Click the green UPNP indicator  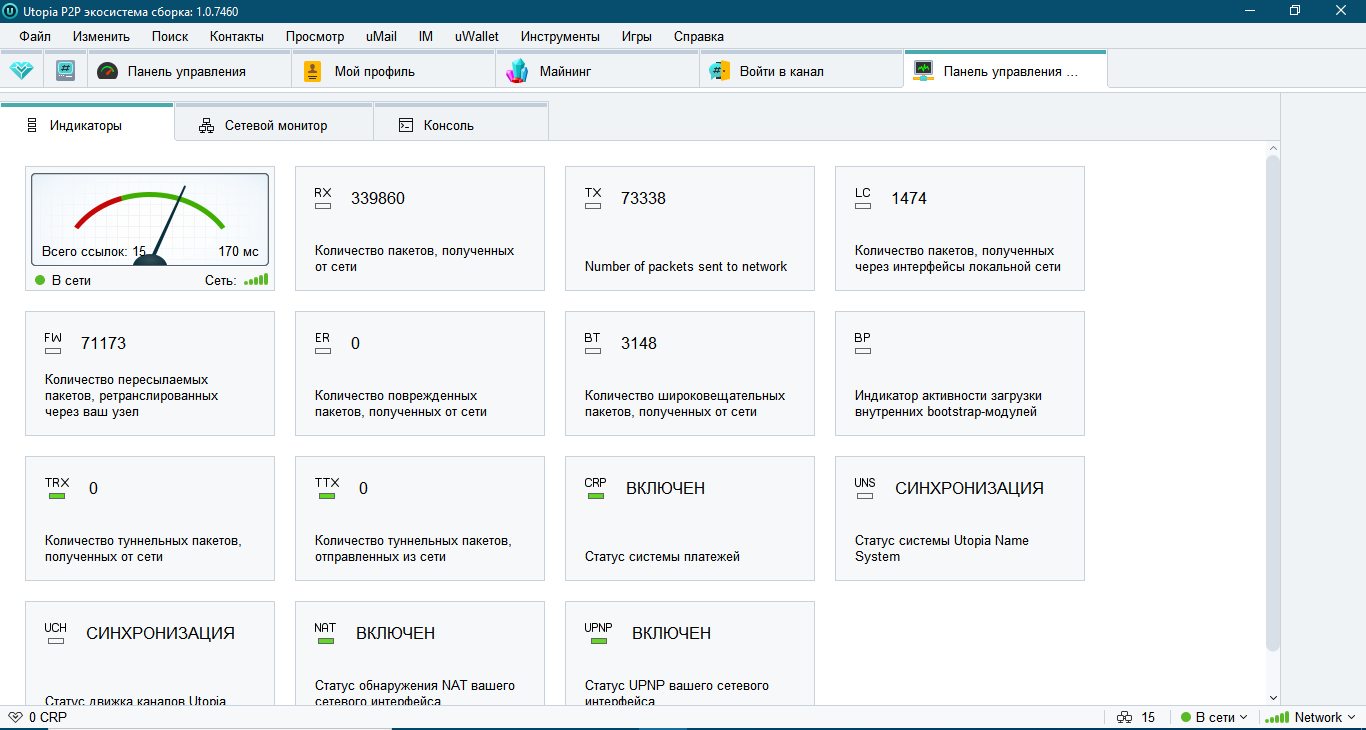(x=598, y=641)
